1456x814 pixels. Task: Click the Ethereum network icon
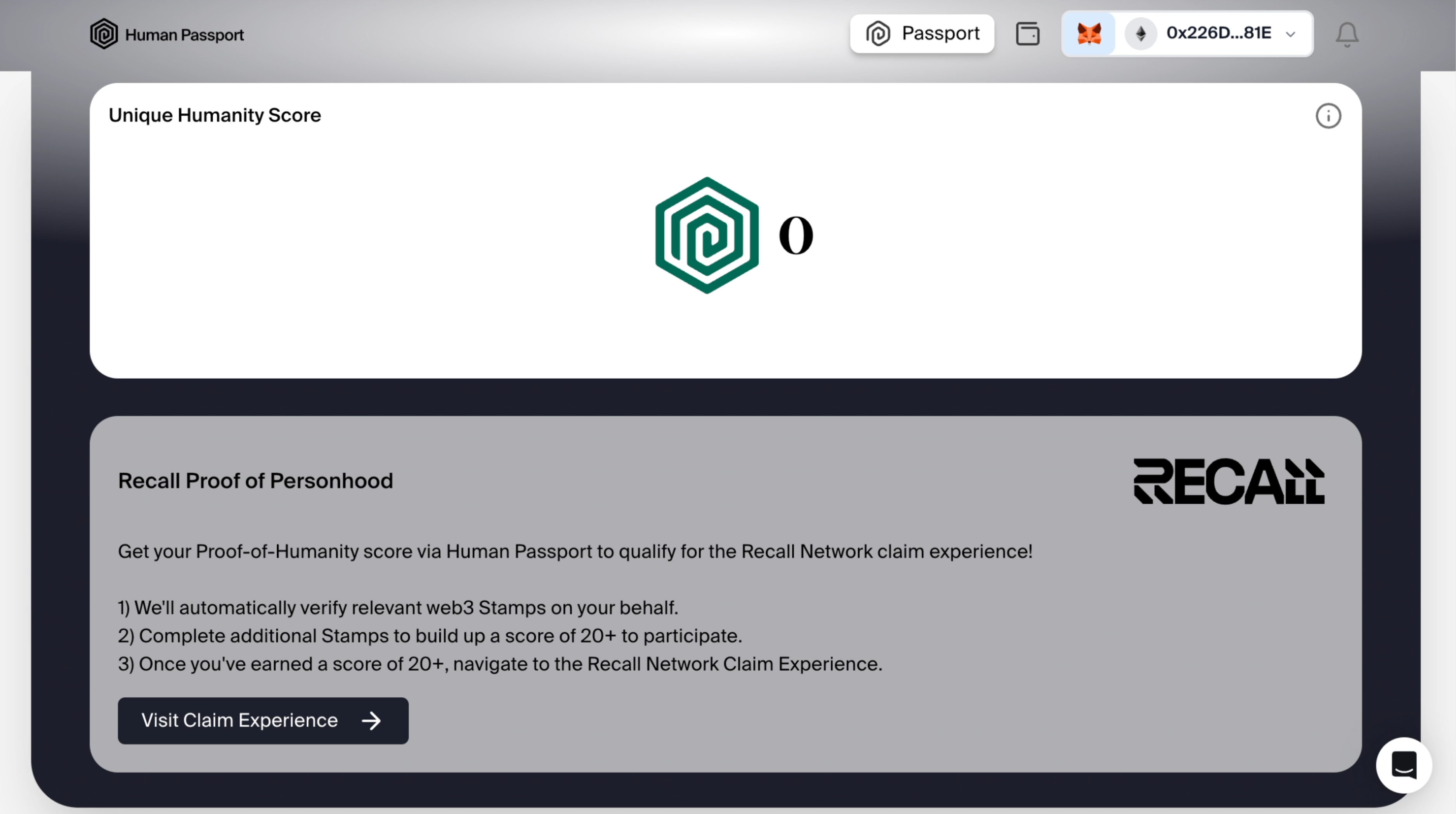(1141, 34)
